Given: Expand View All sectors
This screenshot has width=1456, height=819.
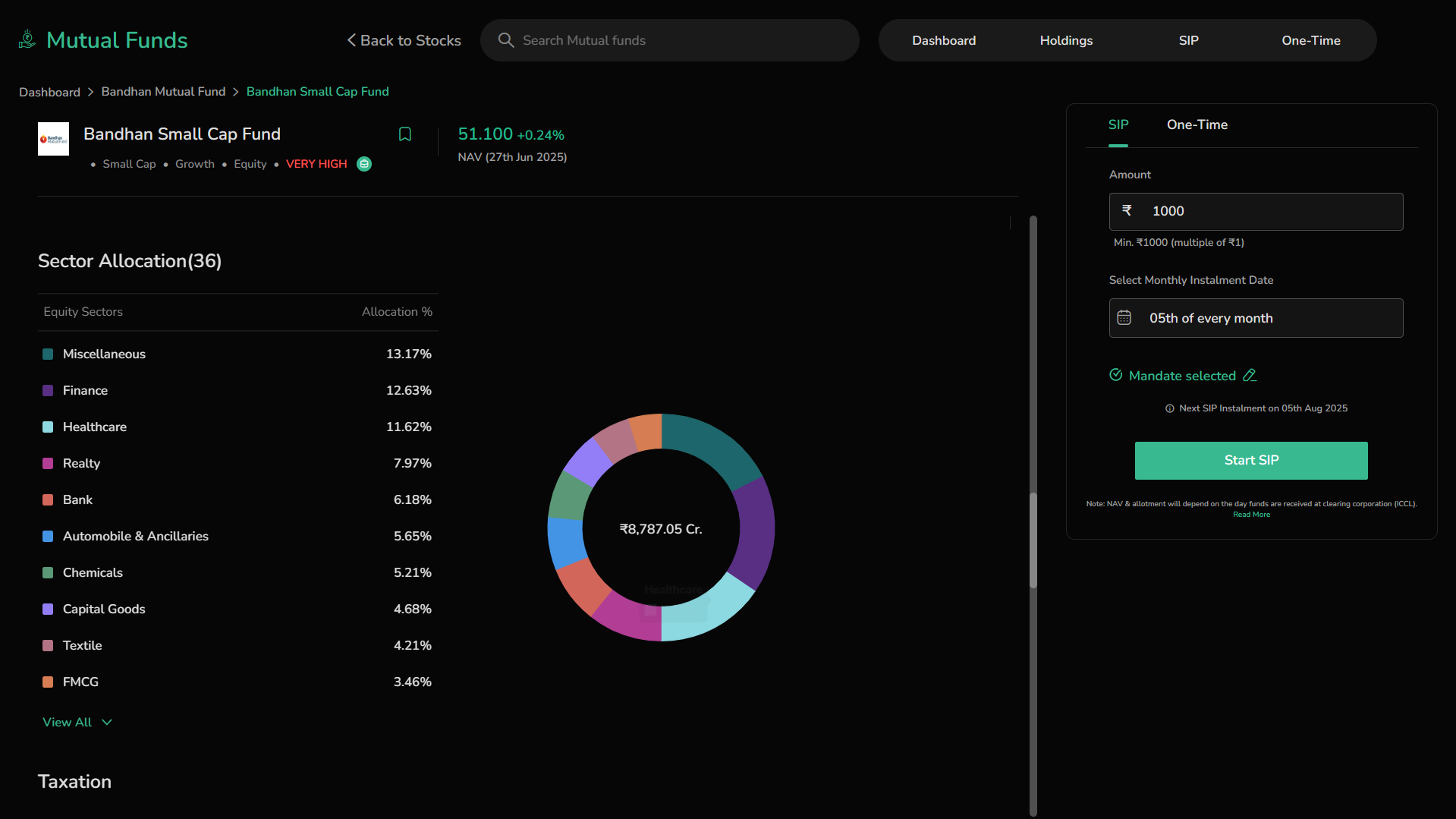Looking at the screenshot, I should click(x=77, y=723).
